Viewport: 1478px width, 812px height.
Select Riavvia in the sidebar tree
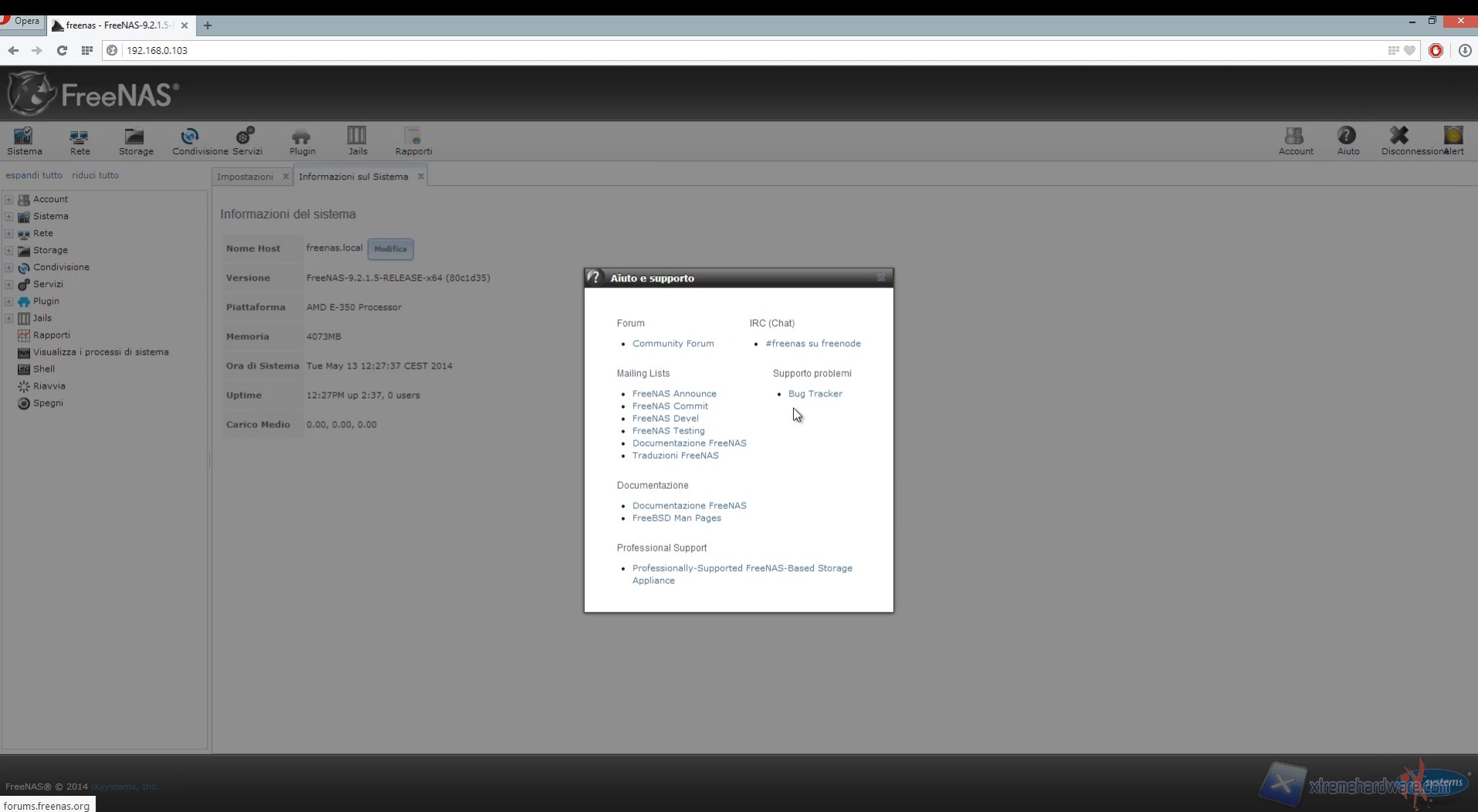(49, 386)
